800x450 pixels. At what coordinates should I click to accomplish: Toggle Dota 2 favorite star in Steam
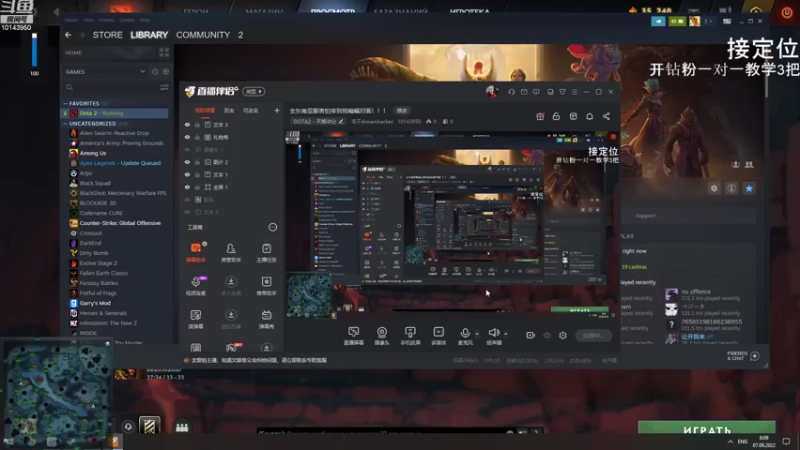[749, 188]
